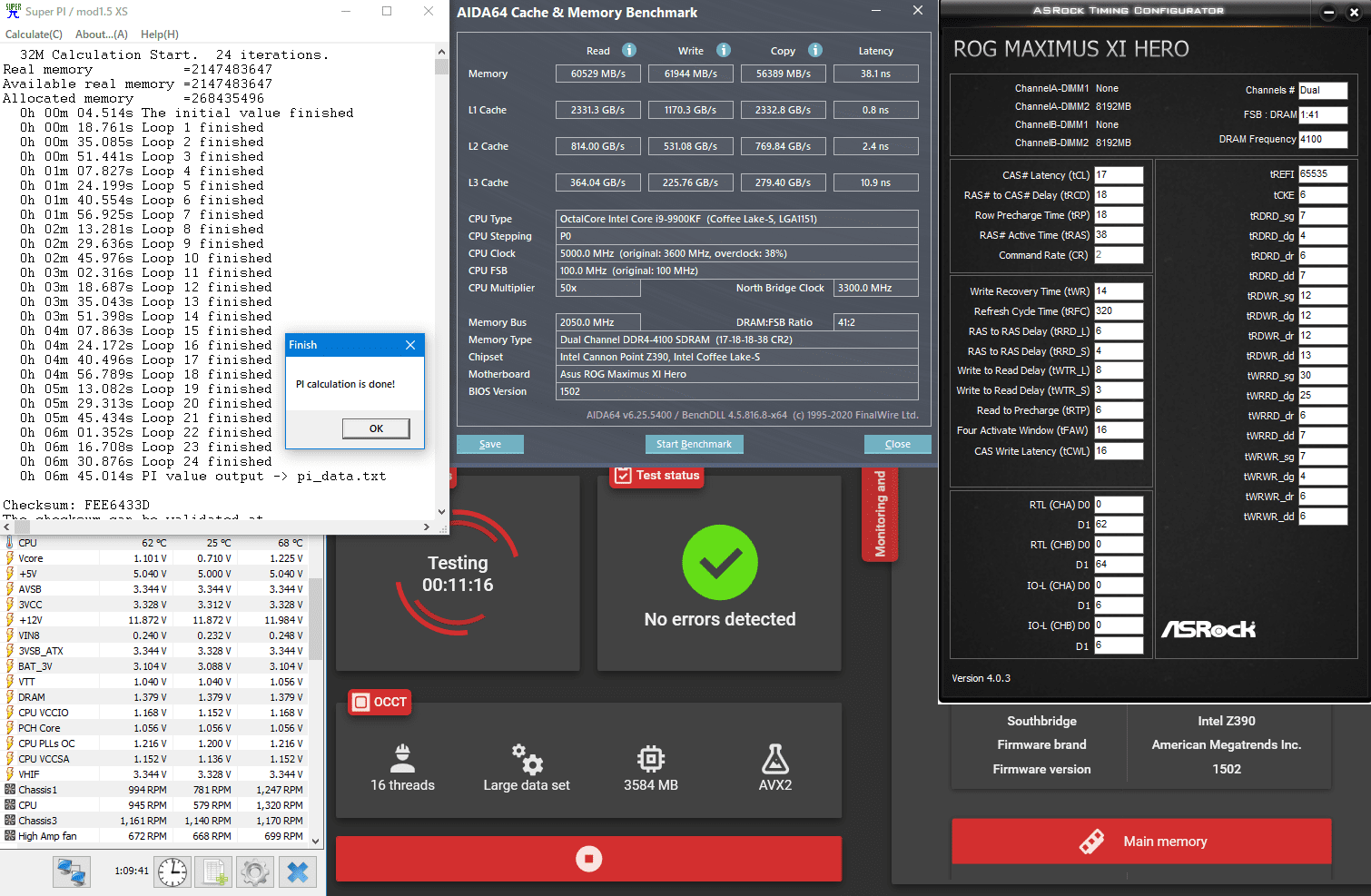Click the Read info icon in AIDA64
This screenshot has height=896, width=1371.
pyautogui.click(x=628, y=50)
